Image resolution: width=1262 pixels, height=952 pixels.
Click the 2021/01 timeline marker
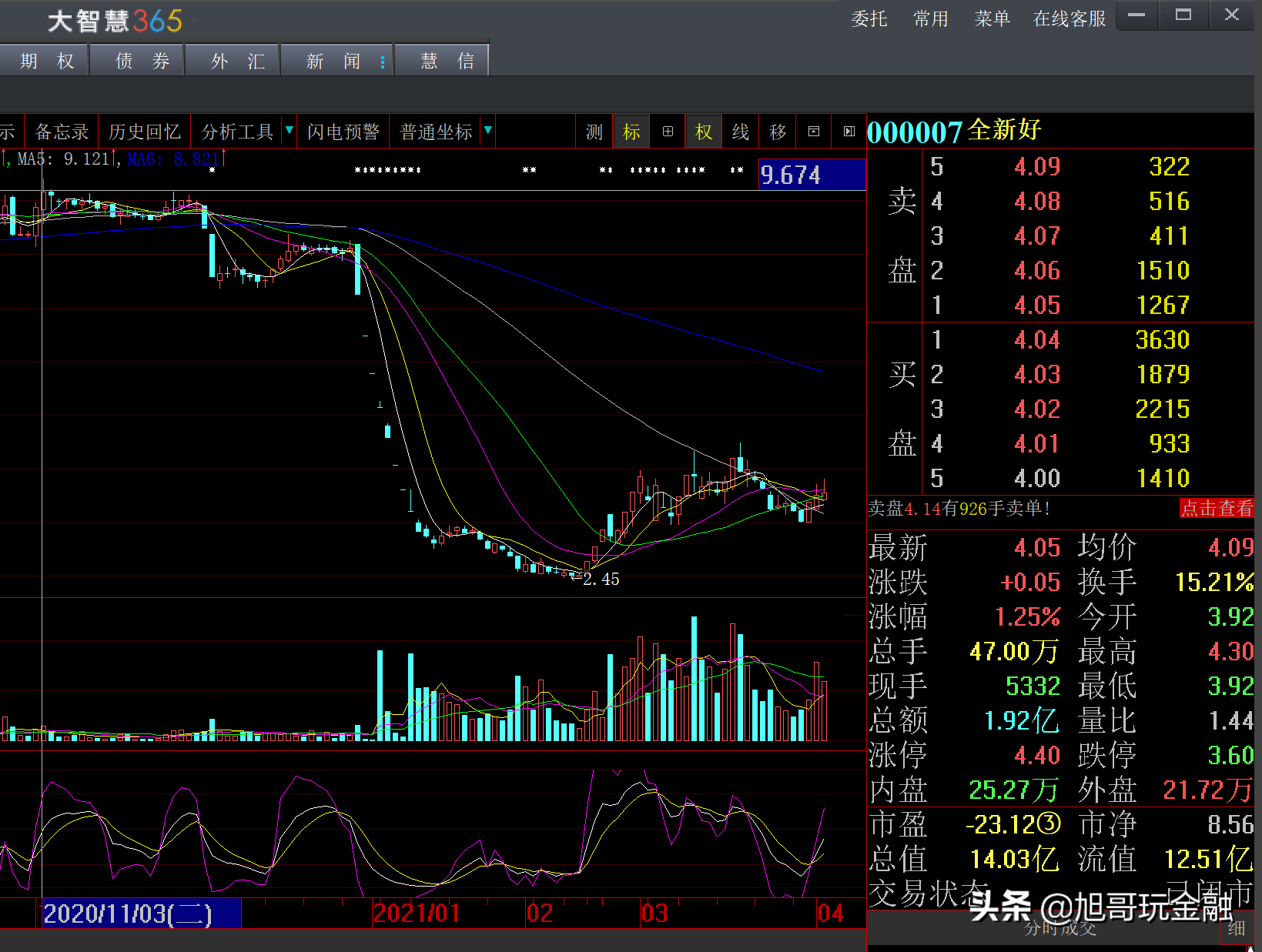click(417, 914)
